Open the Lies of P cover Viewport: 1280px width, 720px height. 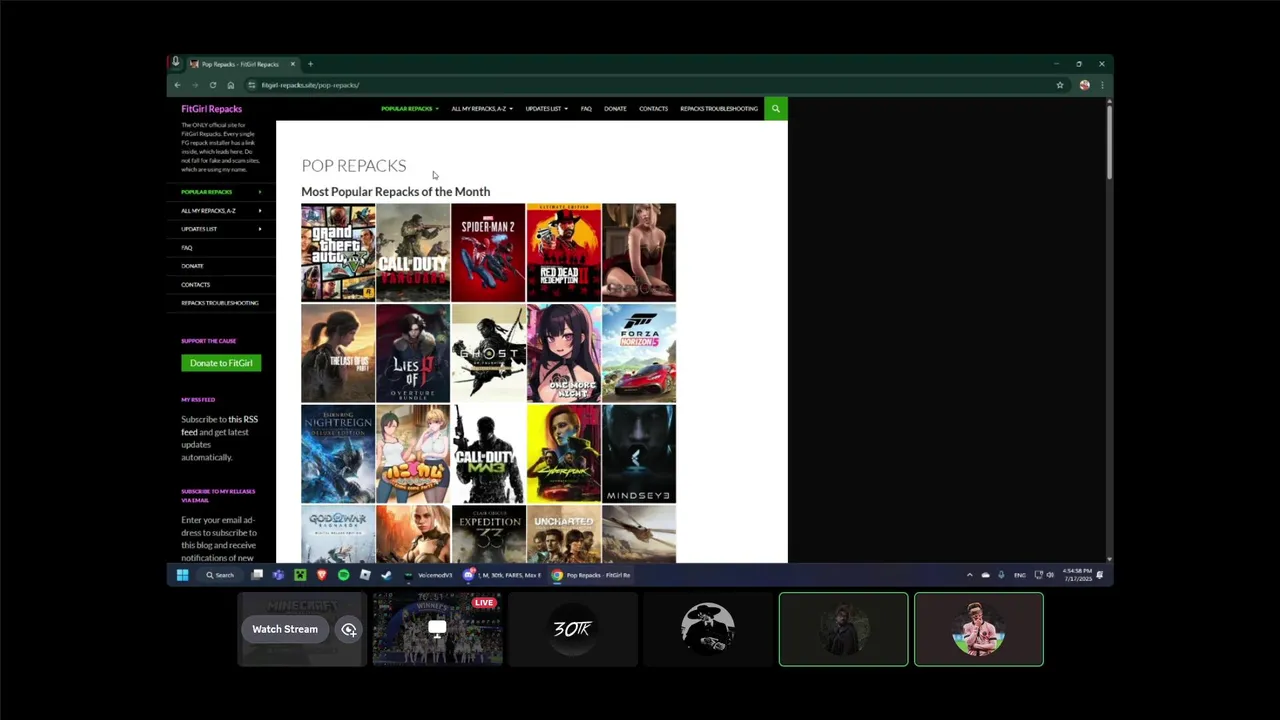pos(413,353)
